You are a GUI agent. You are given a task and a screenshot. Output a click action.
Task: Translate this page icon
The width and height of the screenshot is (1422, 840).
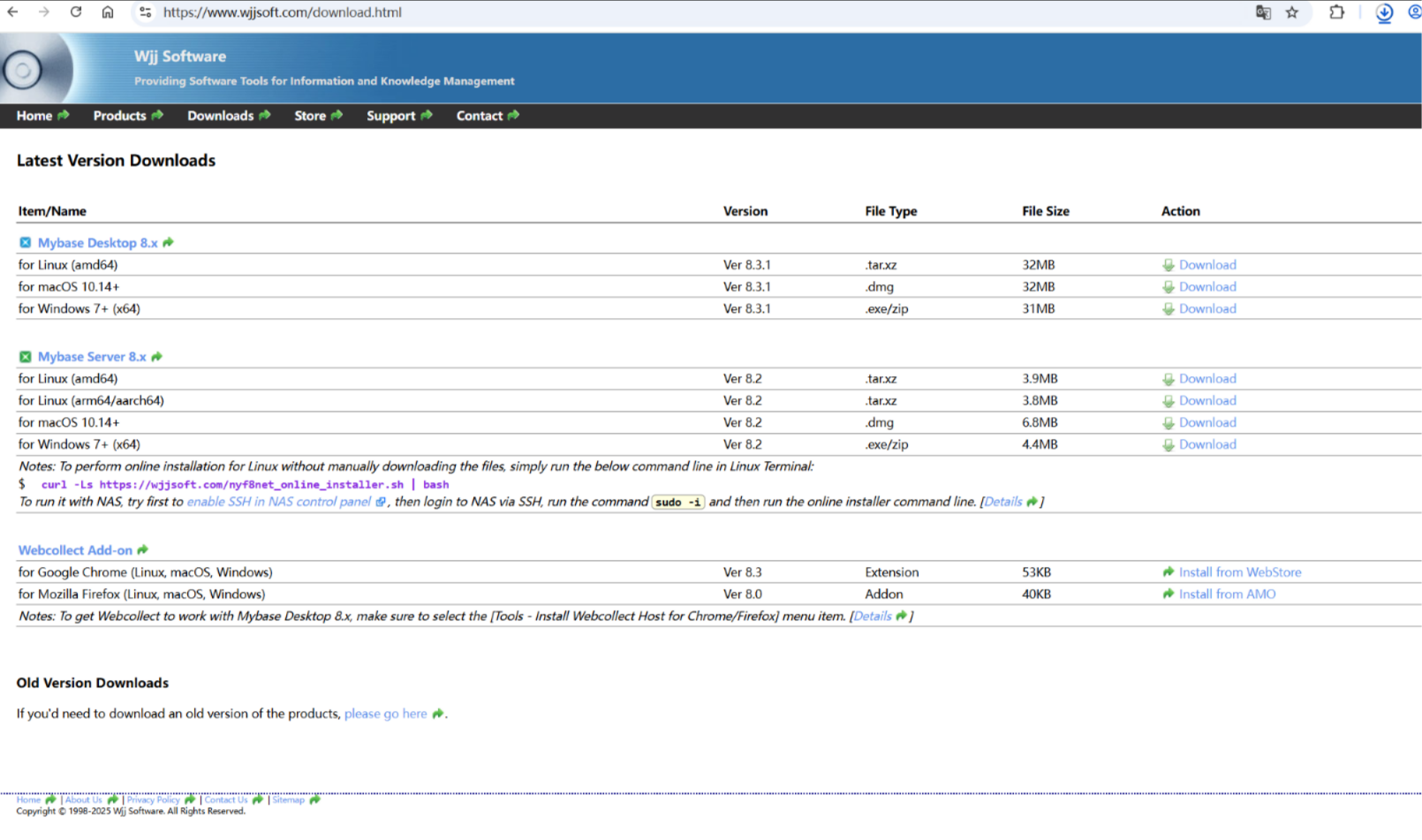1264,12
